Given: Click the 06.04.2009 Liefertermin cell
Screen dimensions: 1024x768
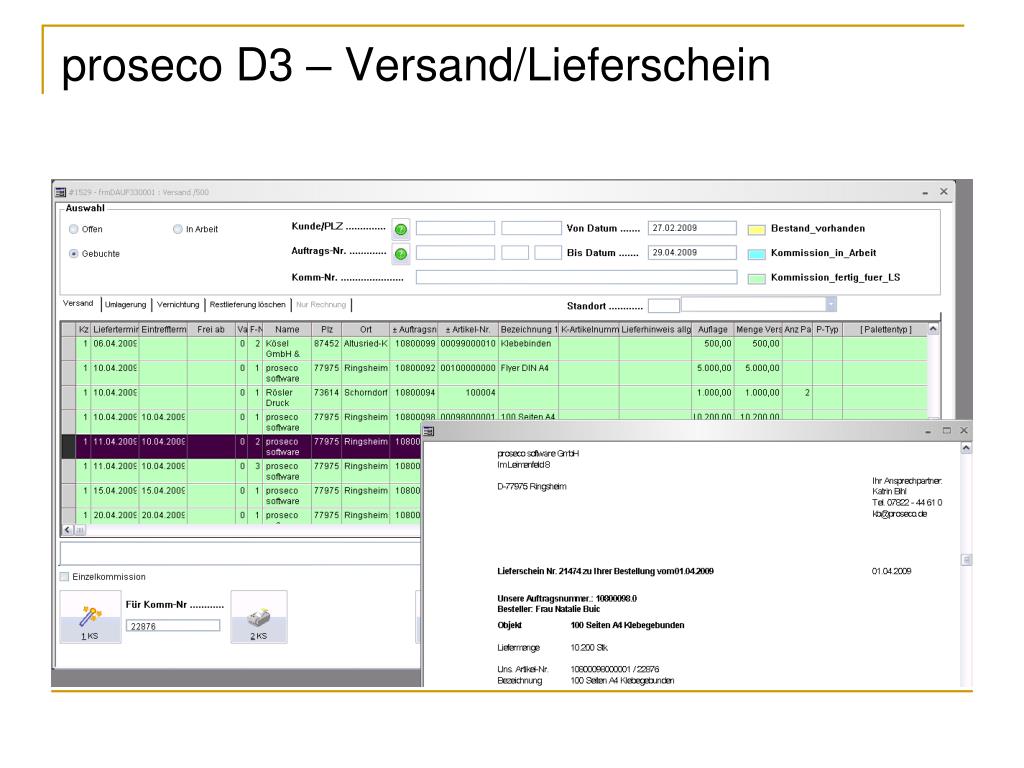Looking at the screenshot, I should (x=115, y=349).
